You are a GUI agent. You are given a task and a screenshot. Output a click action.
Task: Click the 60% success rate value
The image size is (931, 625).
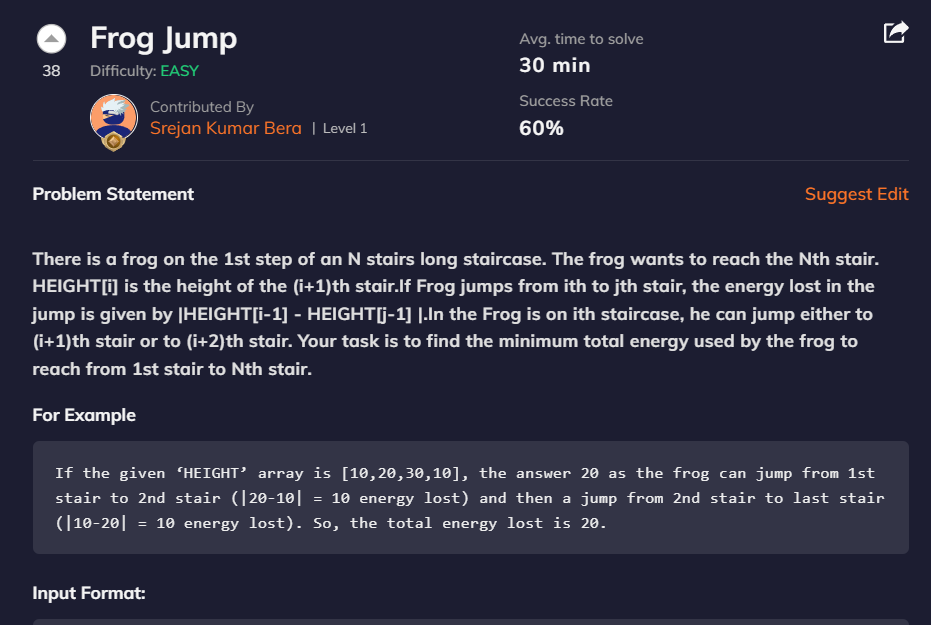click(541, 128)
